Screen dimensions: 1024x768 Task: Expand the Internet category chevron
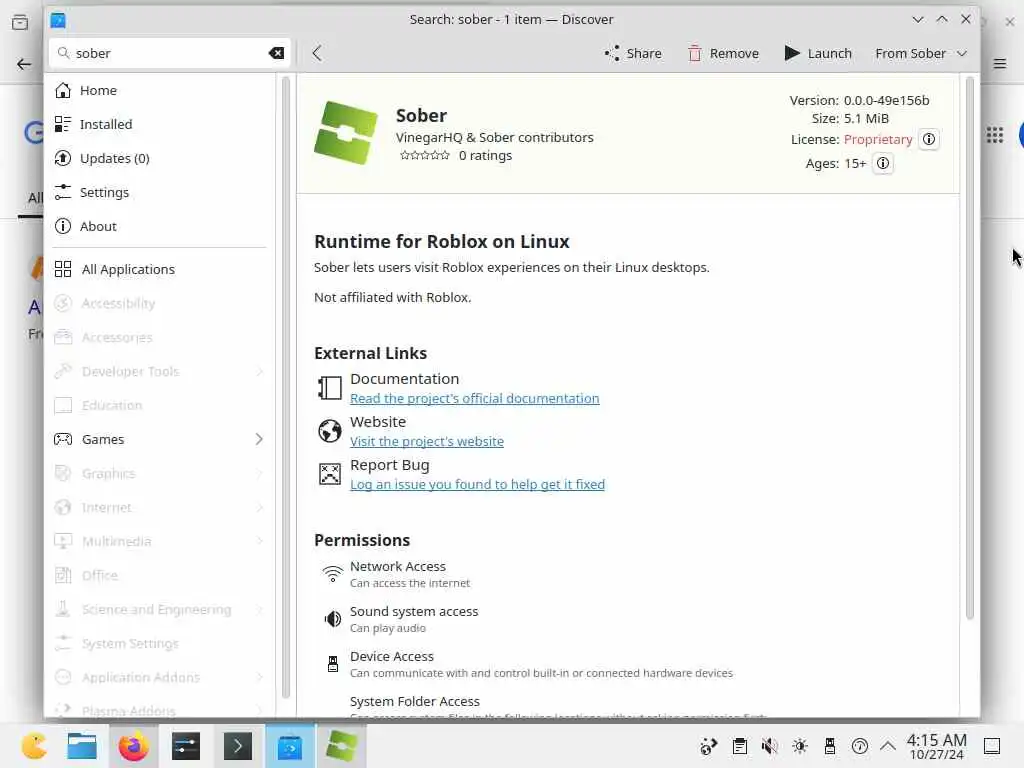tap(259, 507)
